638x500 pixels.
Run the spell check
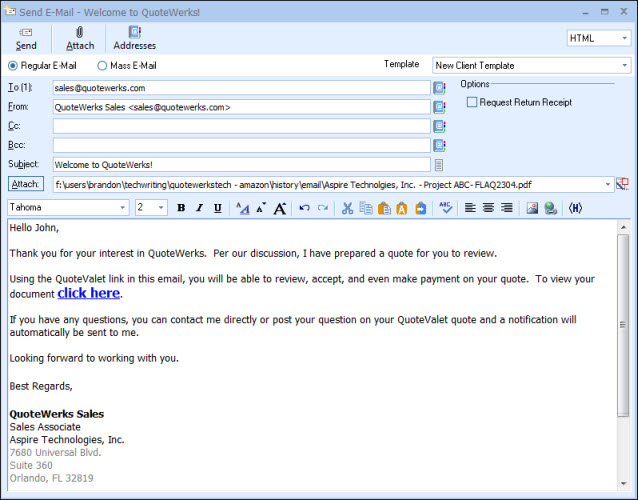point(446,208)
